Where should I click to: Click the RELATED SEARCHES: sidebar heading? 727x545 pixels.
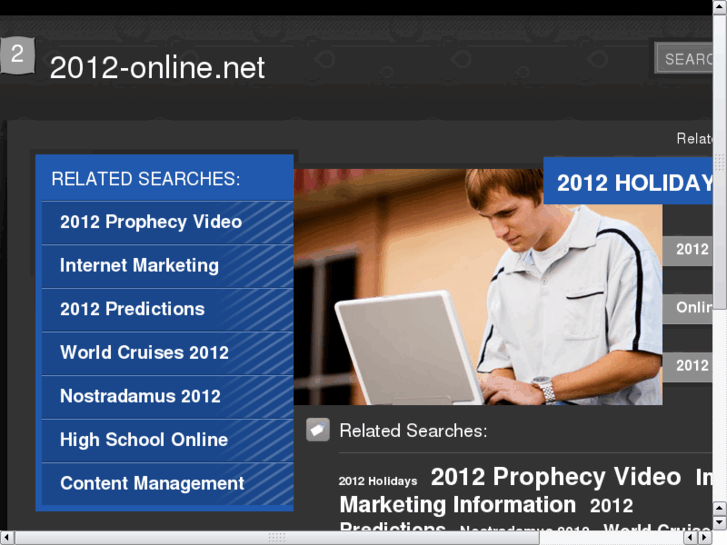click(146, 179)
